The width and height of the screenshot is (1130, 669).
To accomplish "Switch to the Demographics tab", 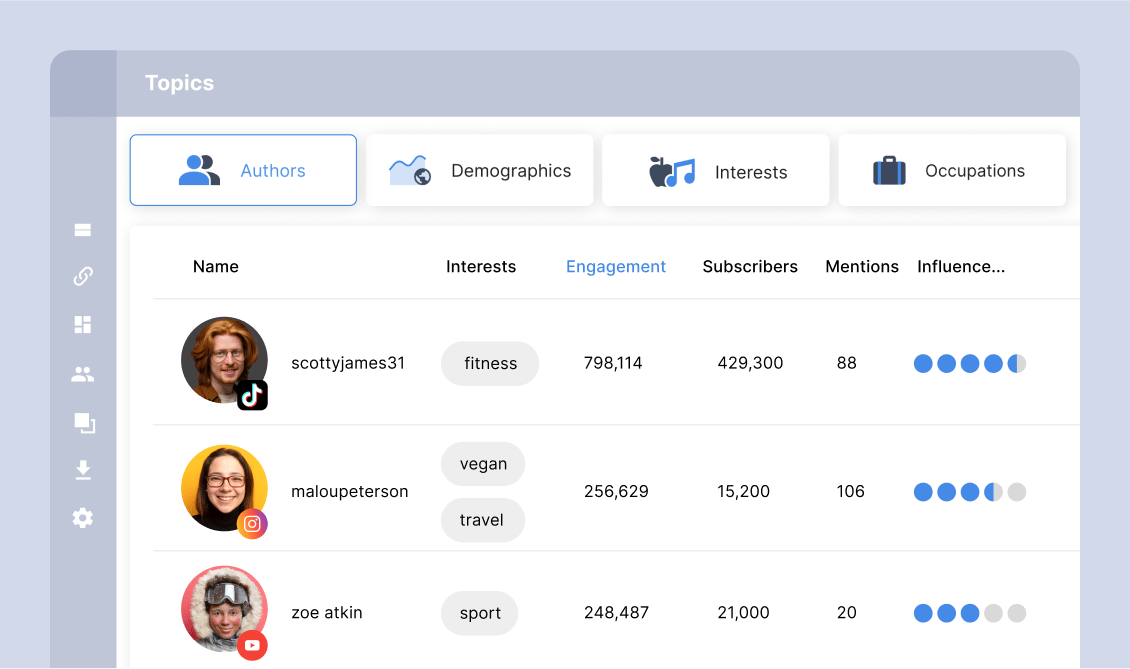I will [480, 170].
